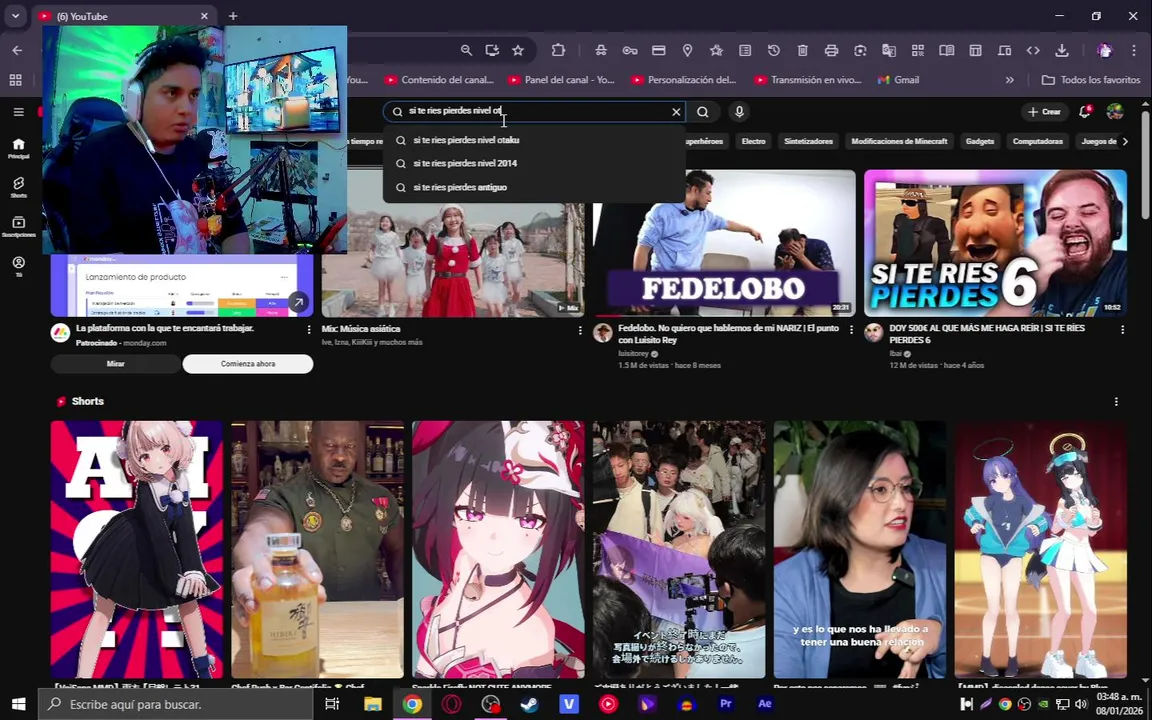Open options menu for Mix Música asiática

pos(580,330)
